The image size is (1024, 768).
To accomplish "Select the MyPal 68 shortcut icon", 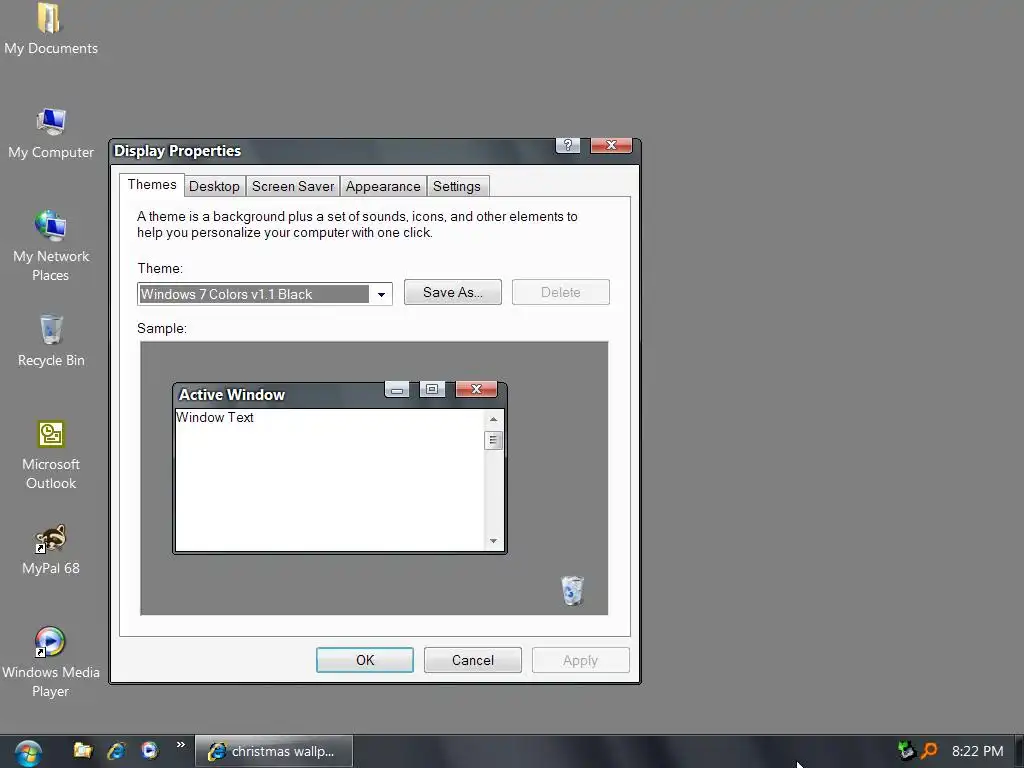I will click(x=50, y=550).
